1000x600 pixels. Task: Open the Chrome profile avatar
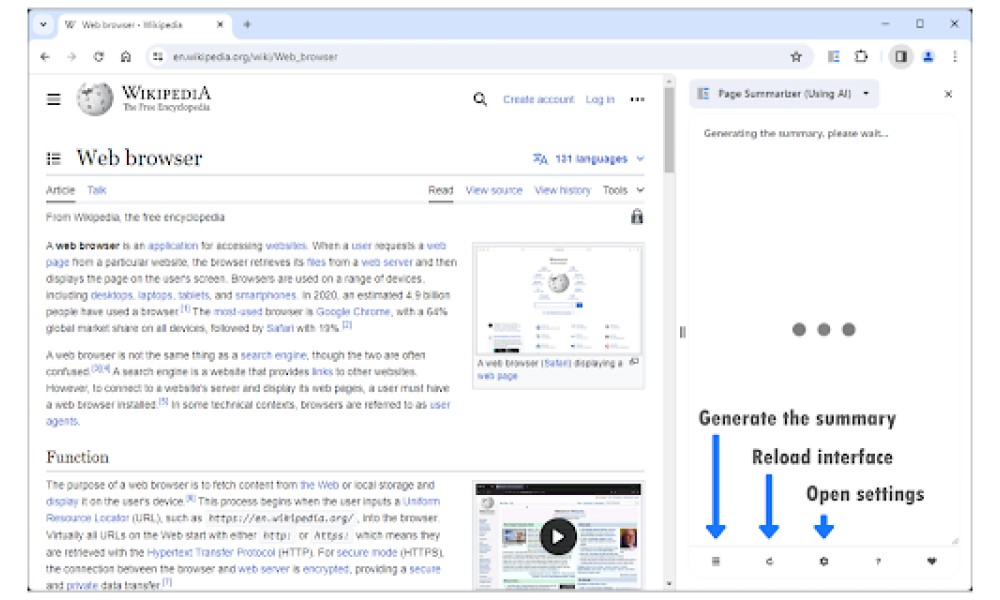[x=928, y=57]
